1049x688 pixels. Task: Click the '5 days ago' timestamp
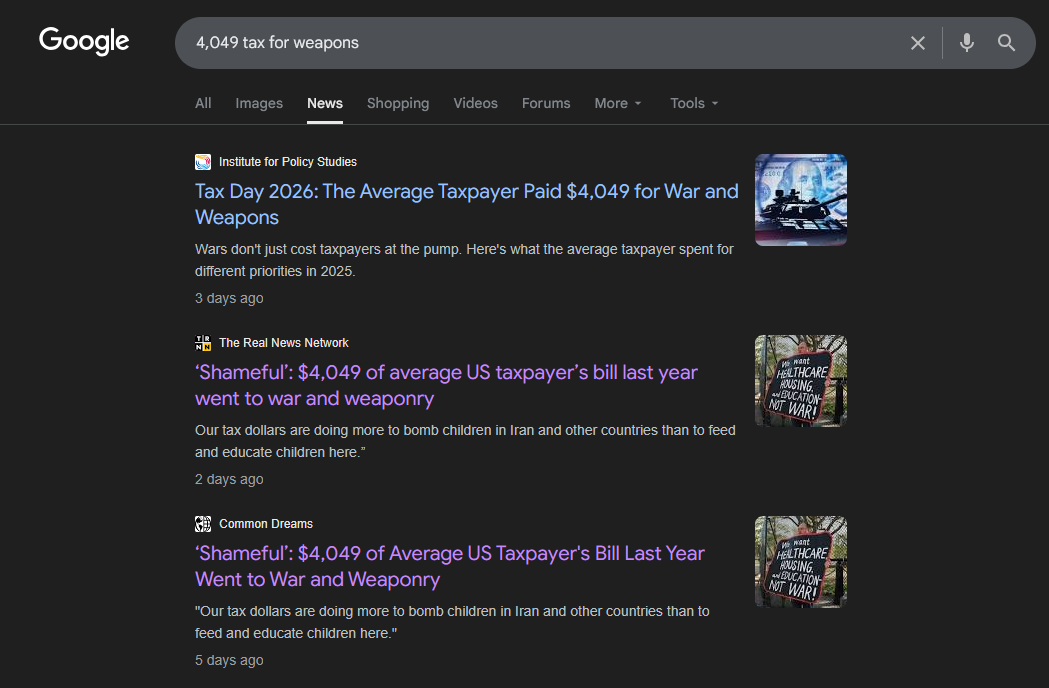(x=229, y=661)
